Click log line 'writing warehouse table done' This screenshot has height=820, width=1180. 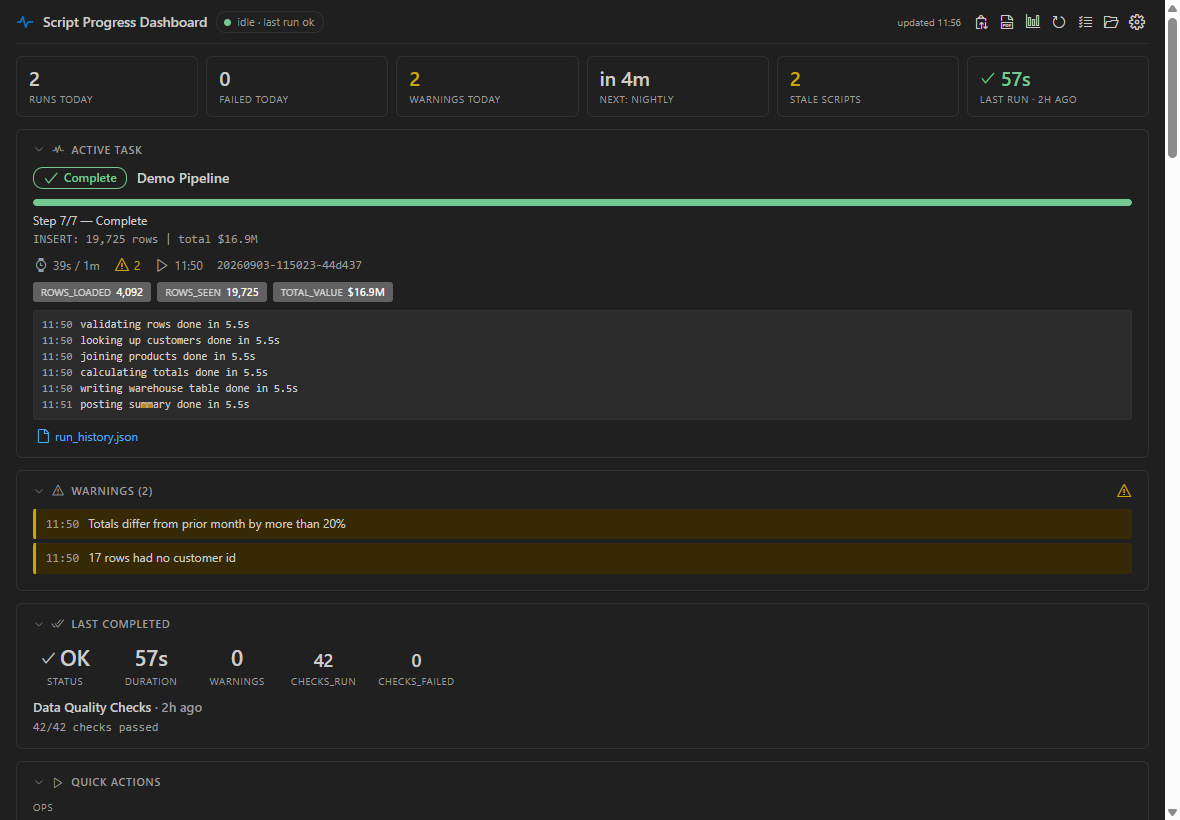pos(189,388)
